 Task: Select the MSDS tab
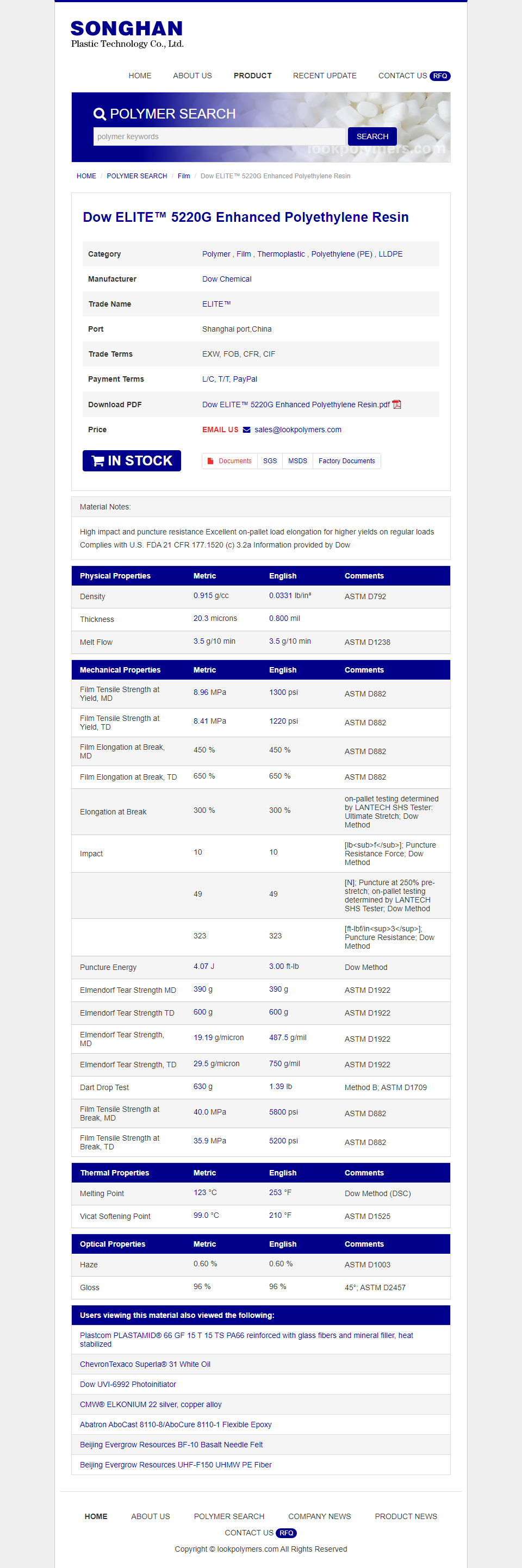point(297,462)
